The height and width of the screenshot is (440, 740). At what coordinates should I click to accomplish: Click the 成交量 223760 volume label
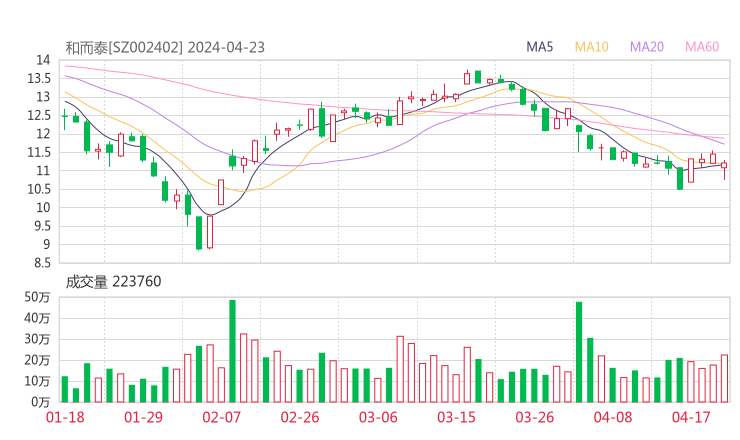(x=113, y=282)
